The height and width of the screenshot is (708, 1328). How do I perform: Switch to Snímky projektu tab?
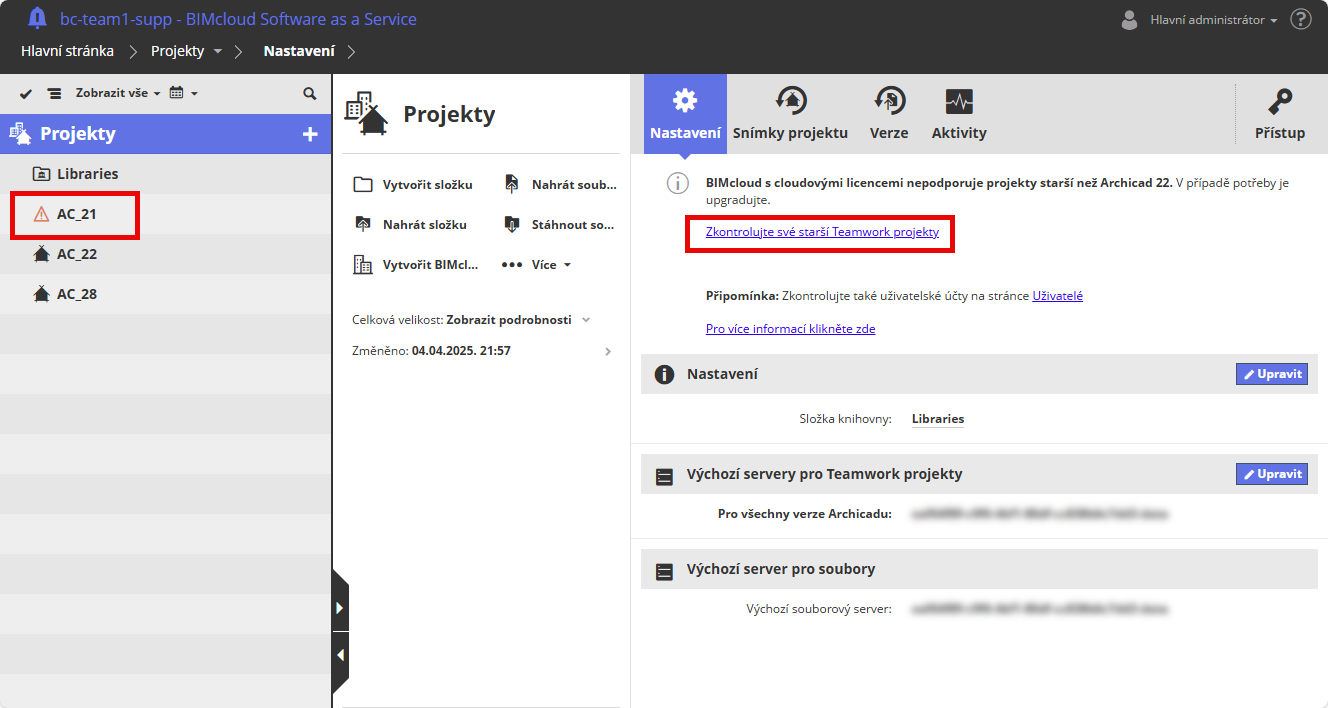click(x=790, y=114)
